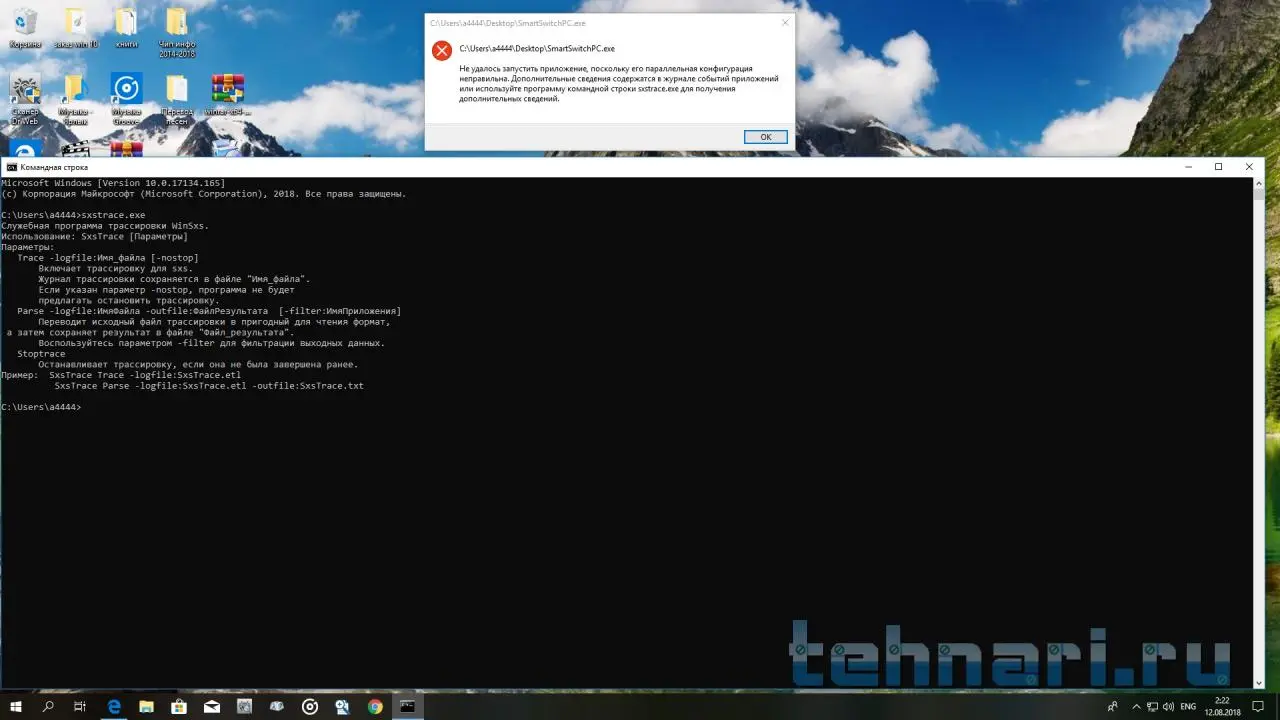Open the volume control tray icon
The width and height of the screenshot is (1280, 720).
1169,706
